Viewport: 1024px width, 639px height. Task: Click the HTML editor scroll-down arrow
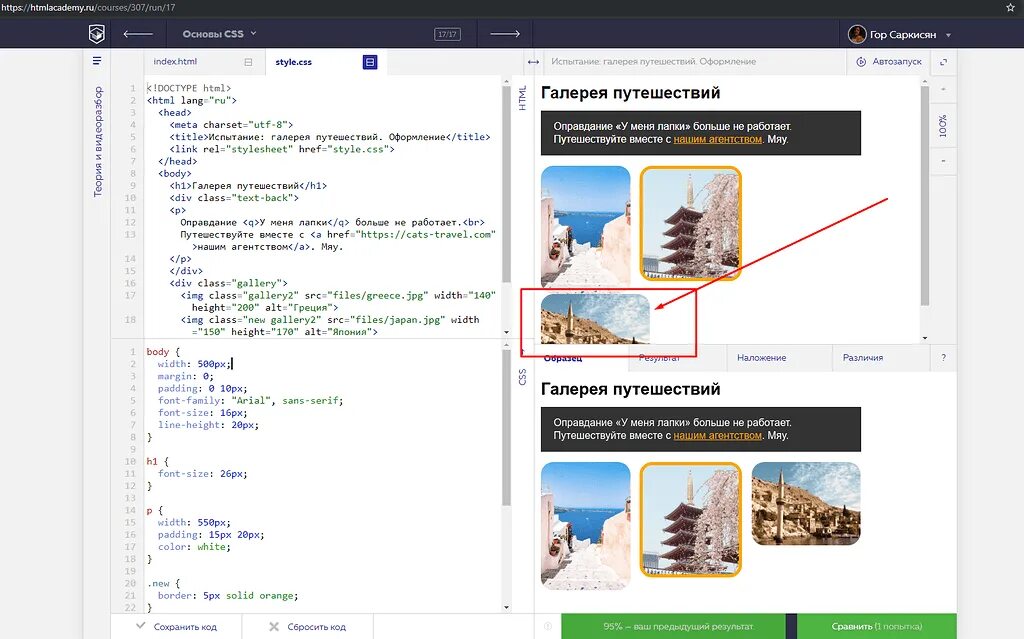pyautogui.click(x=507, y=333)
